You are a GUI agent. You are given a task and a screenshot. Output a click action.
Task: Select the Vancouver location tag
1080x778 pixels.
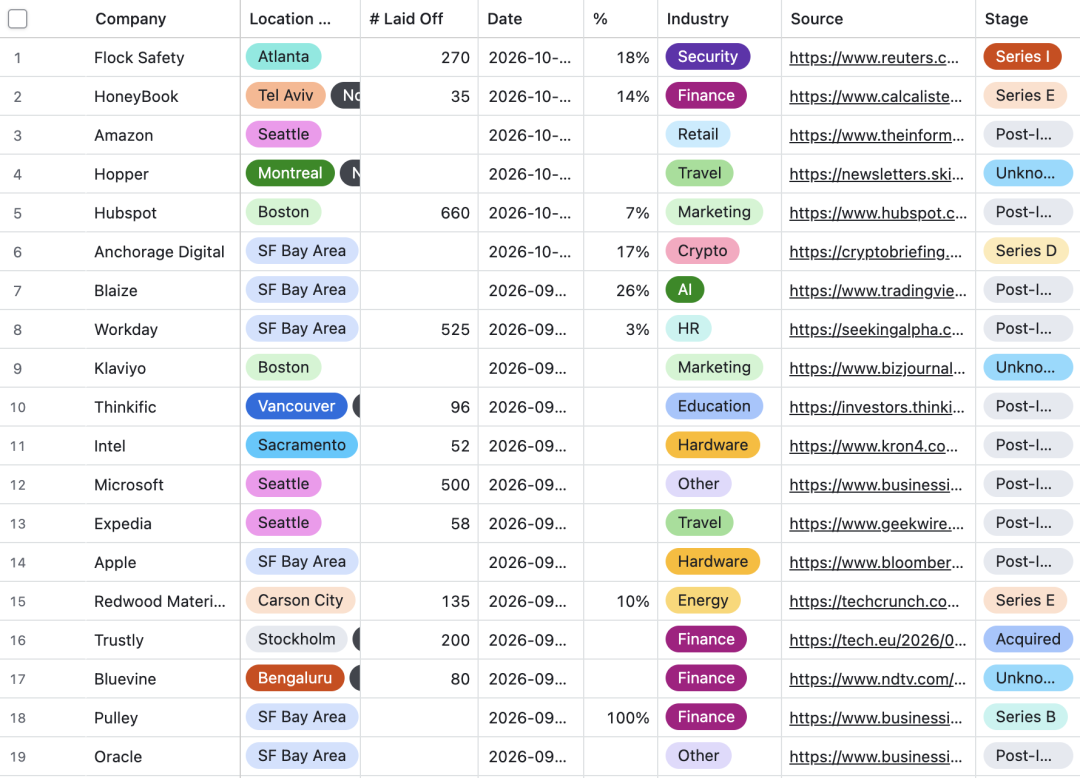[296, 406]
